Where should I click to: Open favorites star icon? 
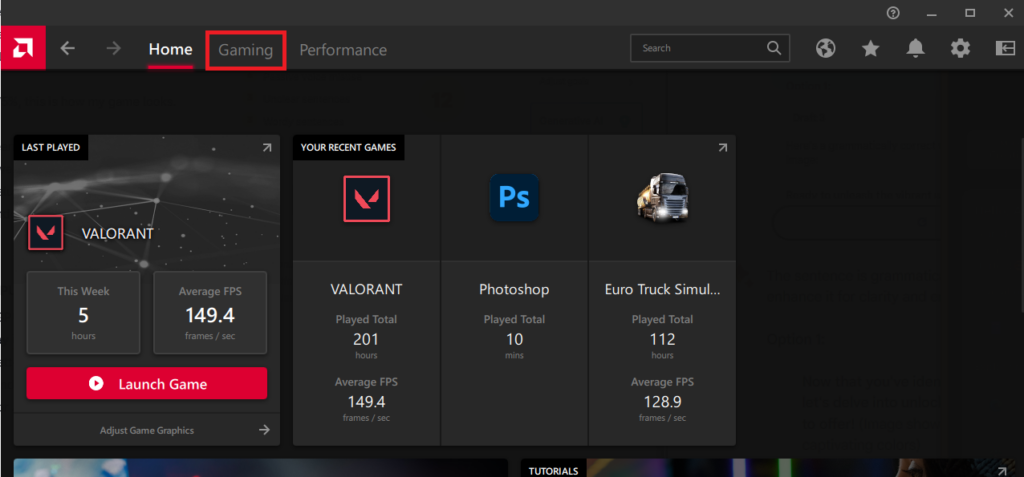tap(870, 49)
